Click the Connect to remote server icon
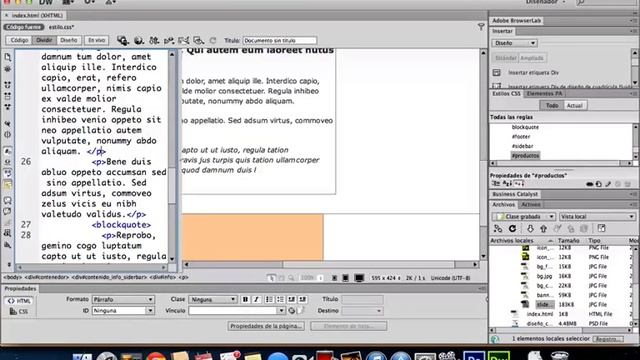The image size is (640, 360). [x=498, y=229]
